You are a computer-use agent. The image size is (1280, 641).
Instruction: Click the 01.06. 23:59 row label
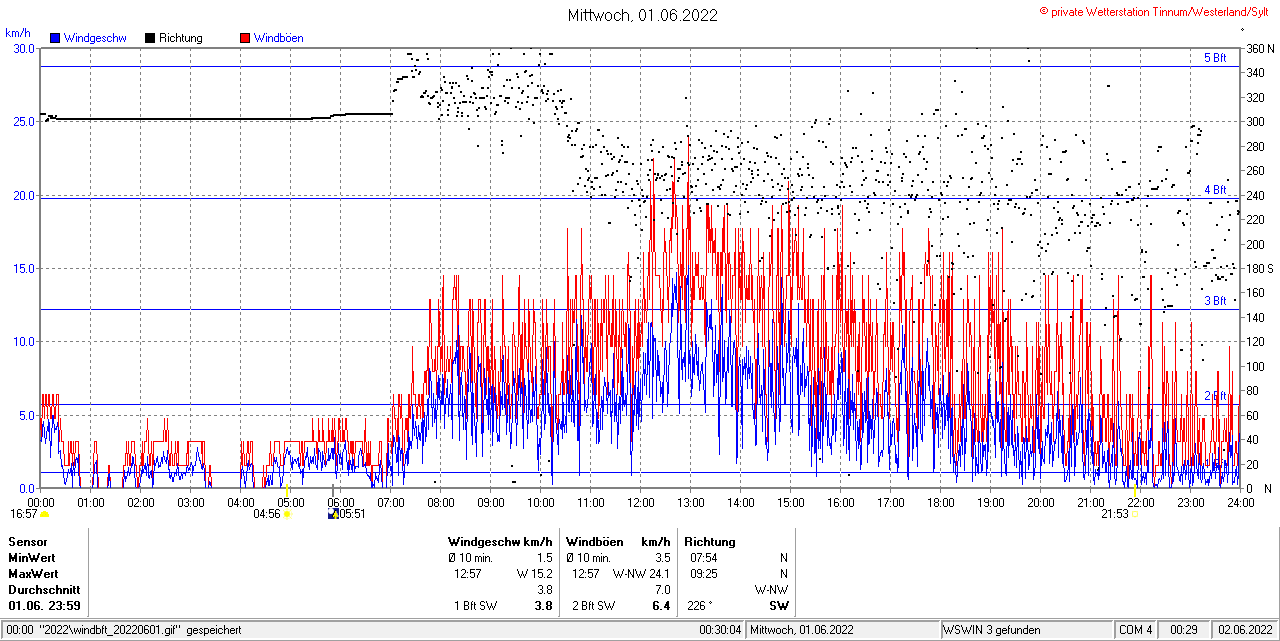[x=45, y=606]
